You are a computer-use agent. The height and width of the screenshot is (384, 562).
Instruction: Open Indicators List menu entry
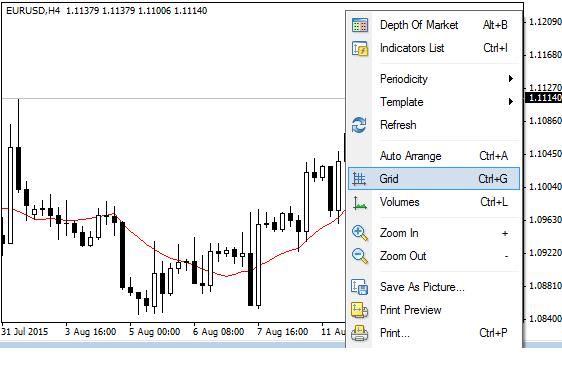point(434,48)
